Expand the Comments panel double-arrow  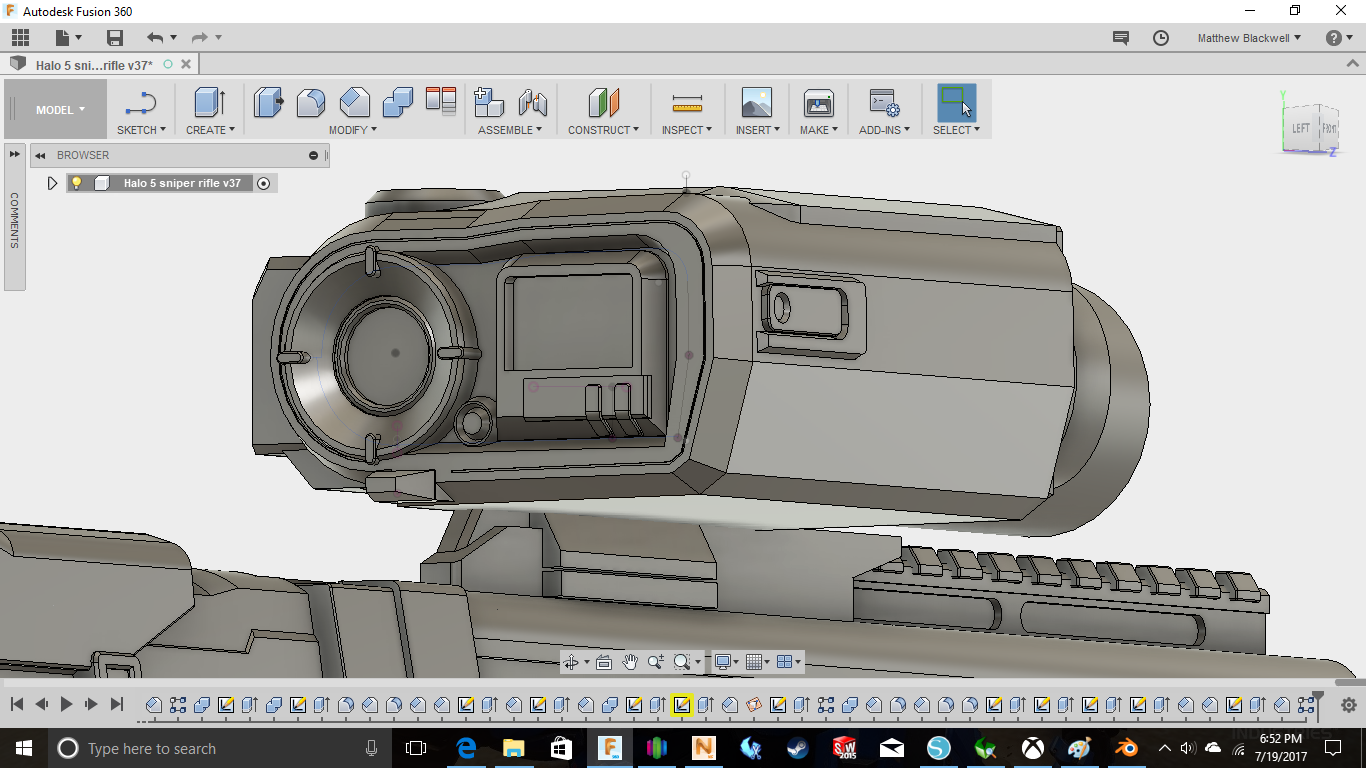click(14, 155)
